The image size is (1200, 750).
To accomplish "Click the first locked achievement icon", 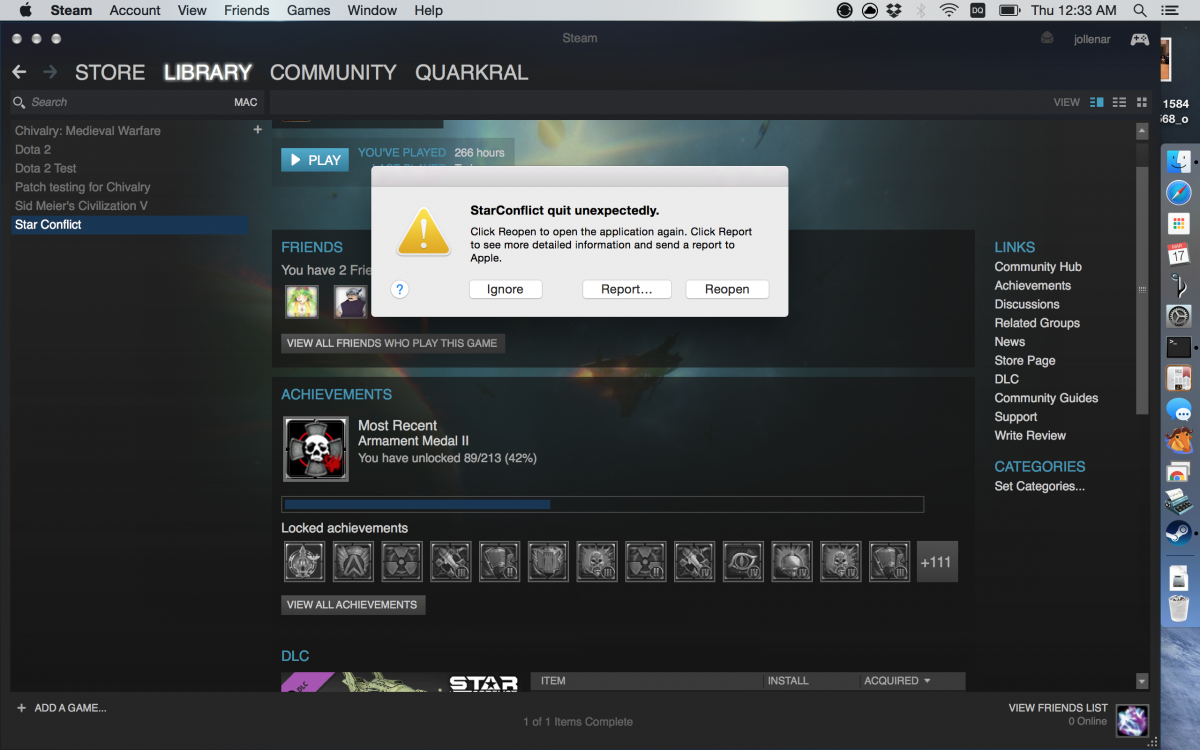I will [x=304, y=562].
